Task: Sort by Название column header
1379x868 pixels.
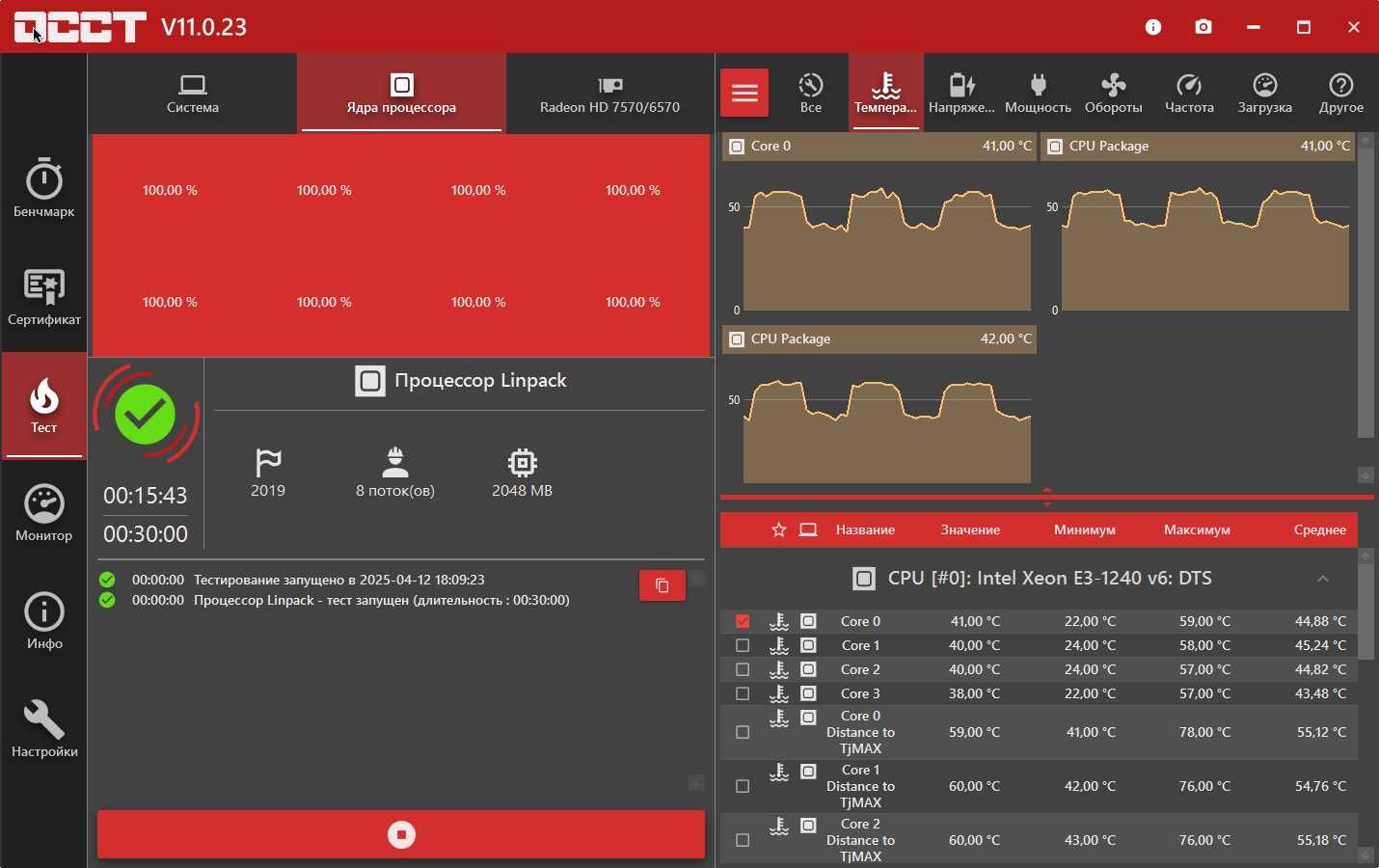Action: 865,530
